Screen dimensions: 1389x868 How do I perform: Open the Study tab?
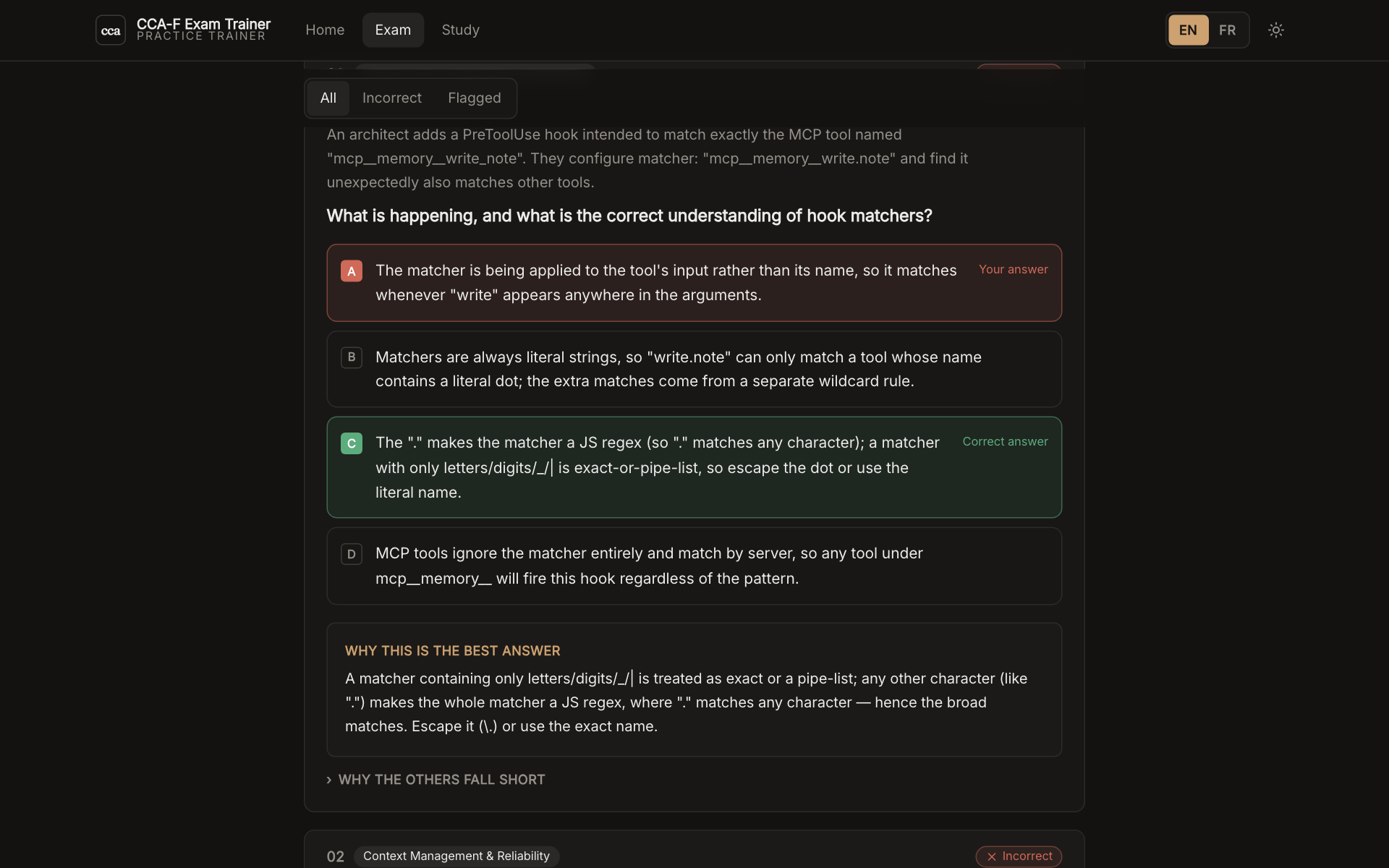coord(461,30)
